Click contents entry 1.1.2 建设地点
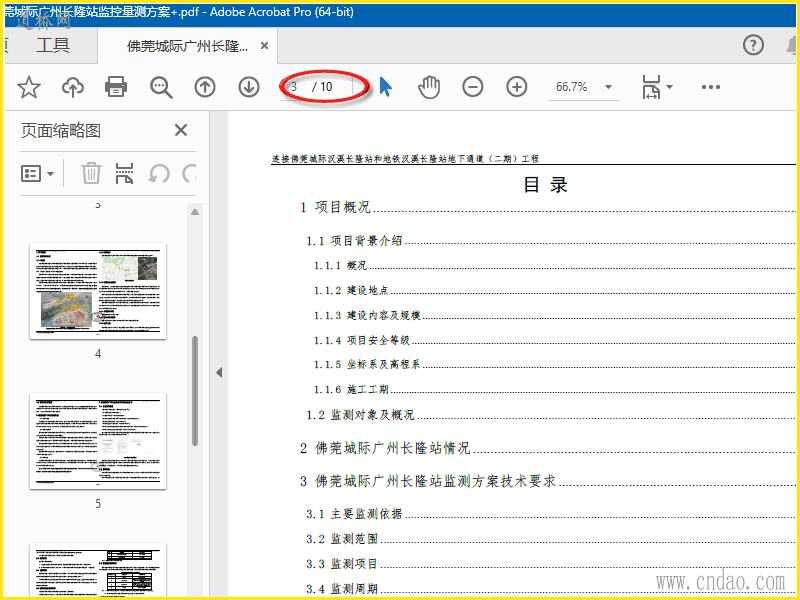Screen dimensions: 800x600 [x=351, y=290]
